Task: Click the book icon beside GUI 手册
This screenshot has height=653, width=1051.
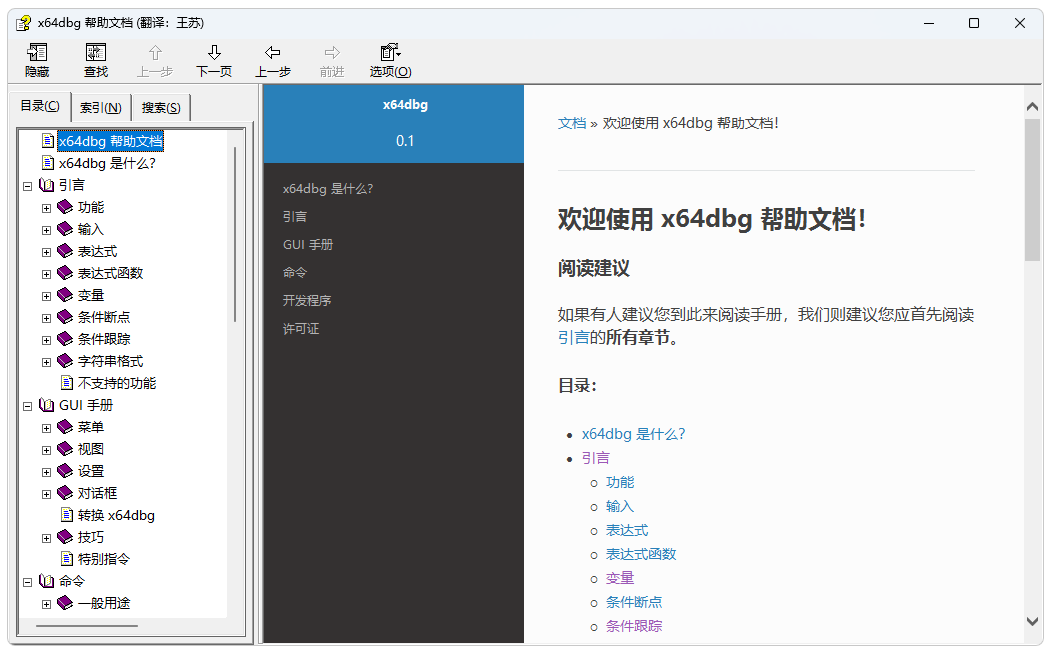Action: point(47,405)
